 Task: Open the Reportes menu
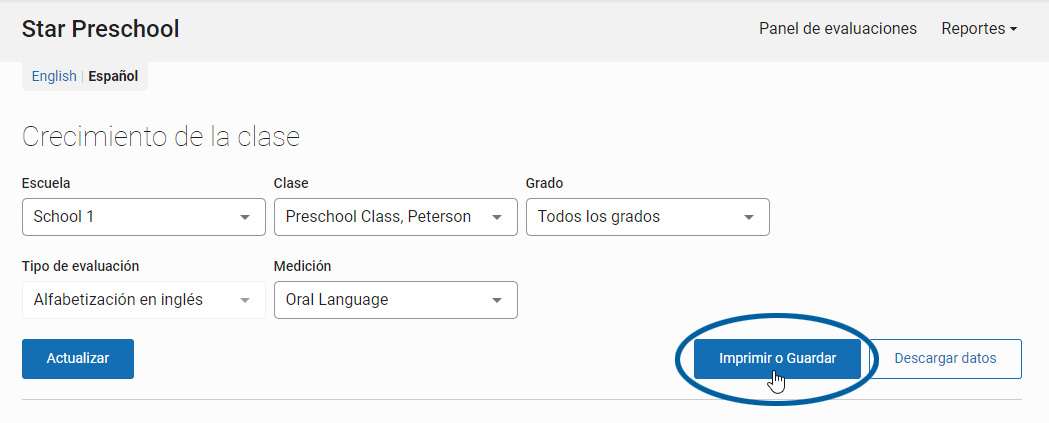pyautogui.click(x=979, y=29)
